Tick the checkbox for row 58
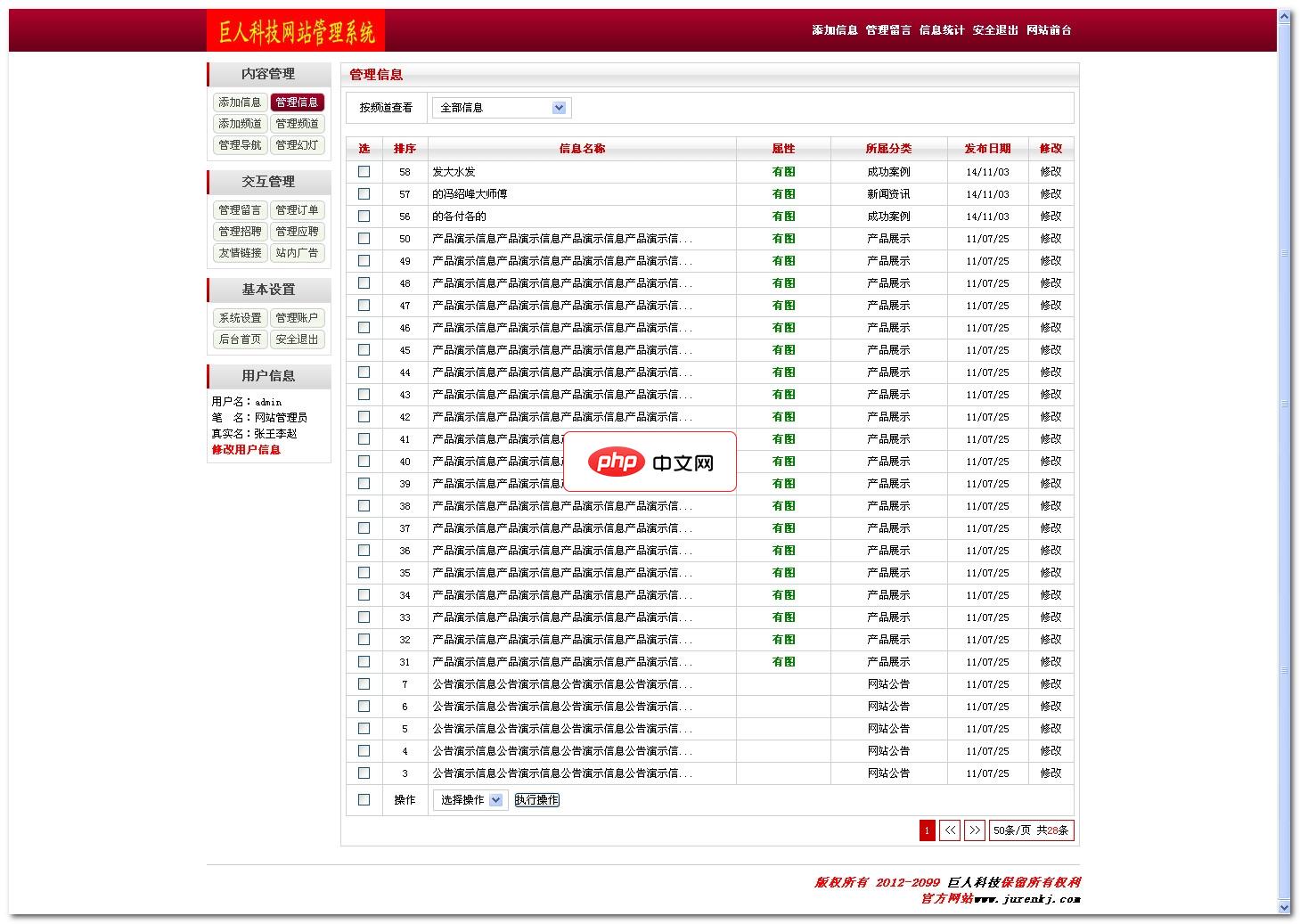 [364, 171]
